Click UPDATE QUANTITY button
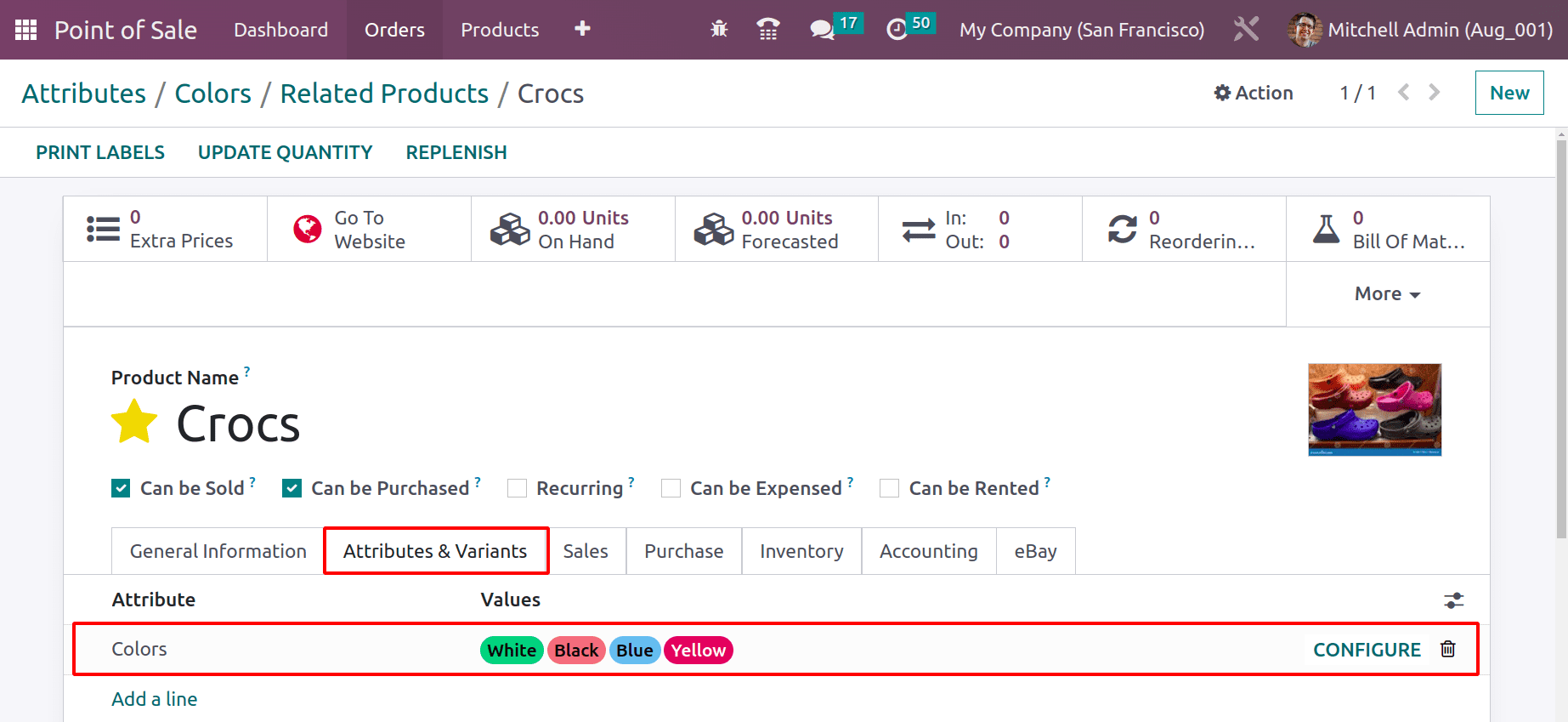 (x=285, y=152)
